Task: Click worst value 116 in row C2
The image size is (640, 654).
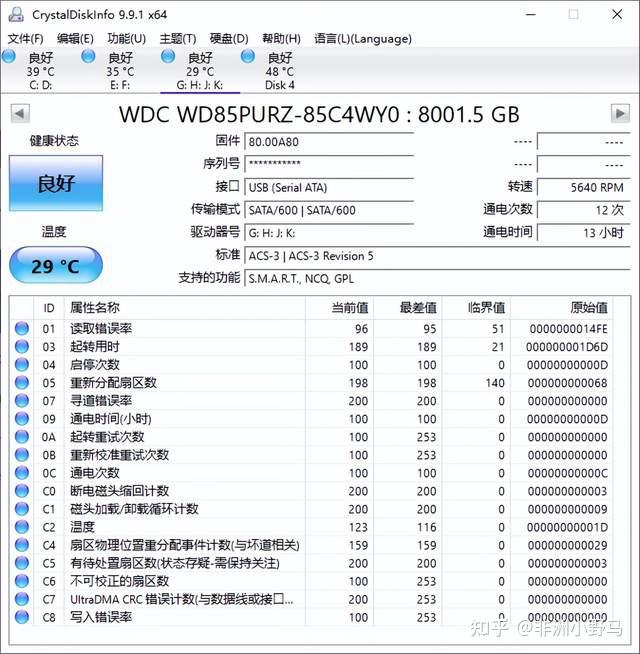Action: click(x=426, y=527)
